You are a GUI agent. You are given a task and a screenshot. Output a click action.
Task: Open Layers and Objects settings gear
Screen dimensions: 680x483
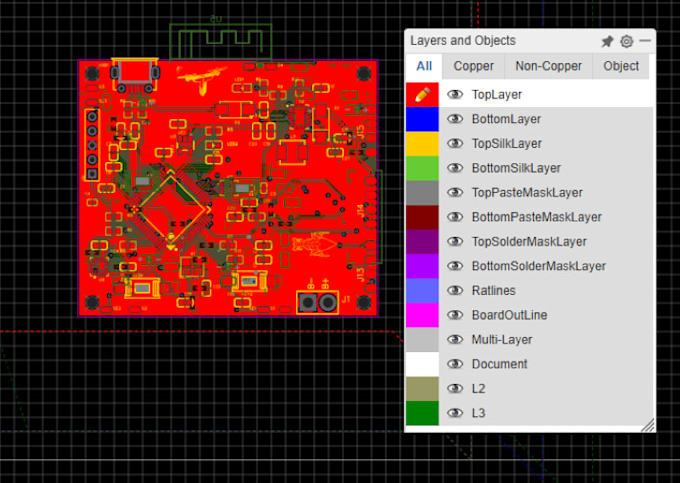click(x=626, y=41)
